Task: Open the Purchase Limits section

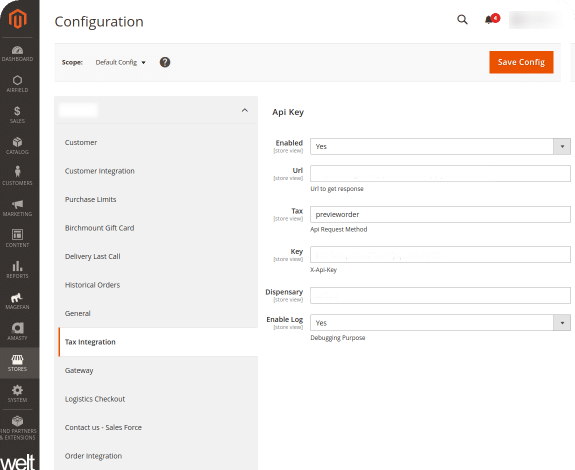Action: [91, 199]
